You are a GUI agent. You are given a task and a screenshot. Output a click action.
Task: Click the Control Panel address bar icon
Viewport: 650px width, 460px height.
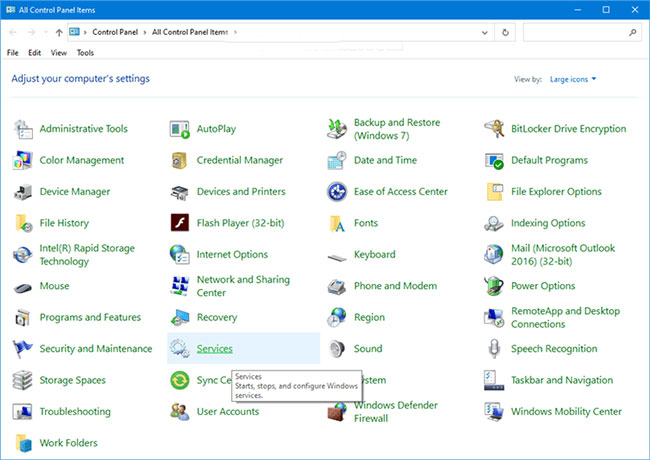coord(74,32)
